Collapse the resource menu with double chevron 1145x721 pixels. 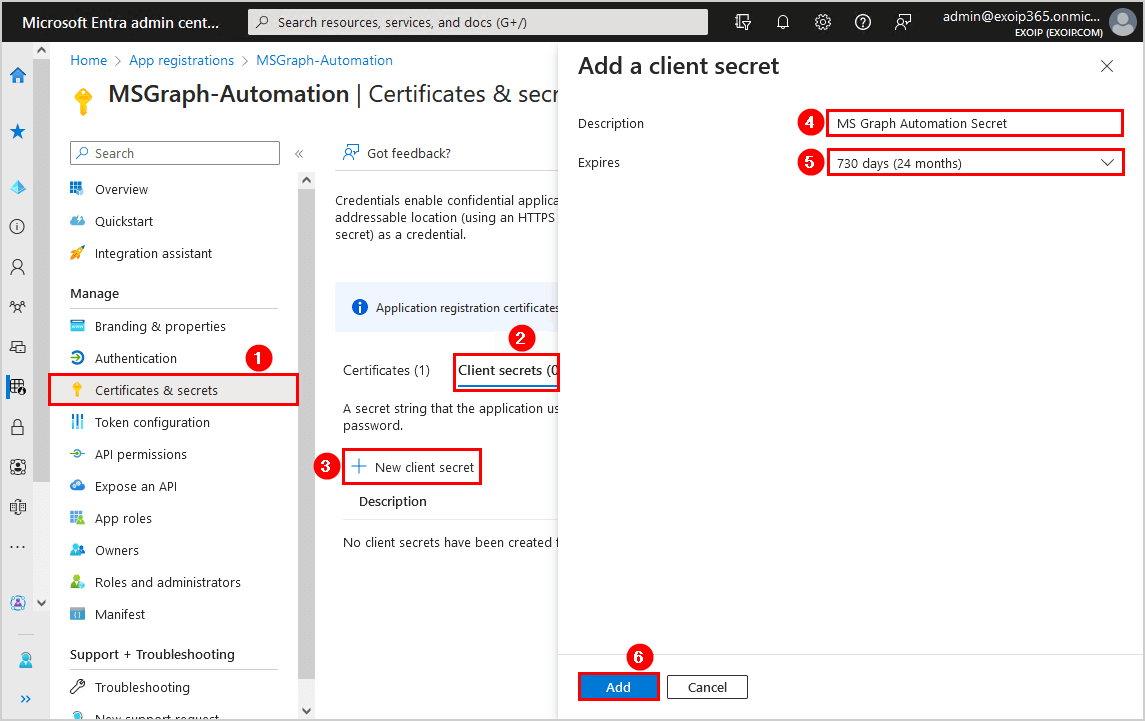299,153
